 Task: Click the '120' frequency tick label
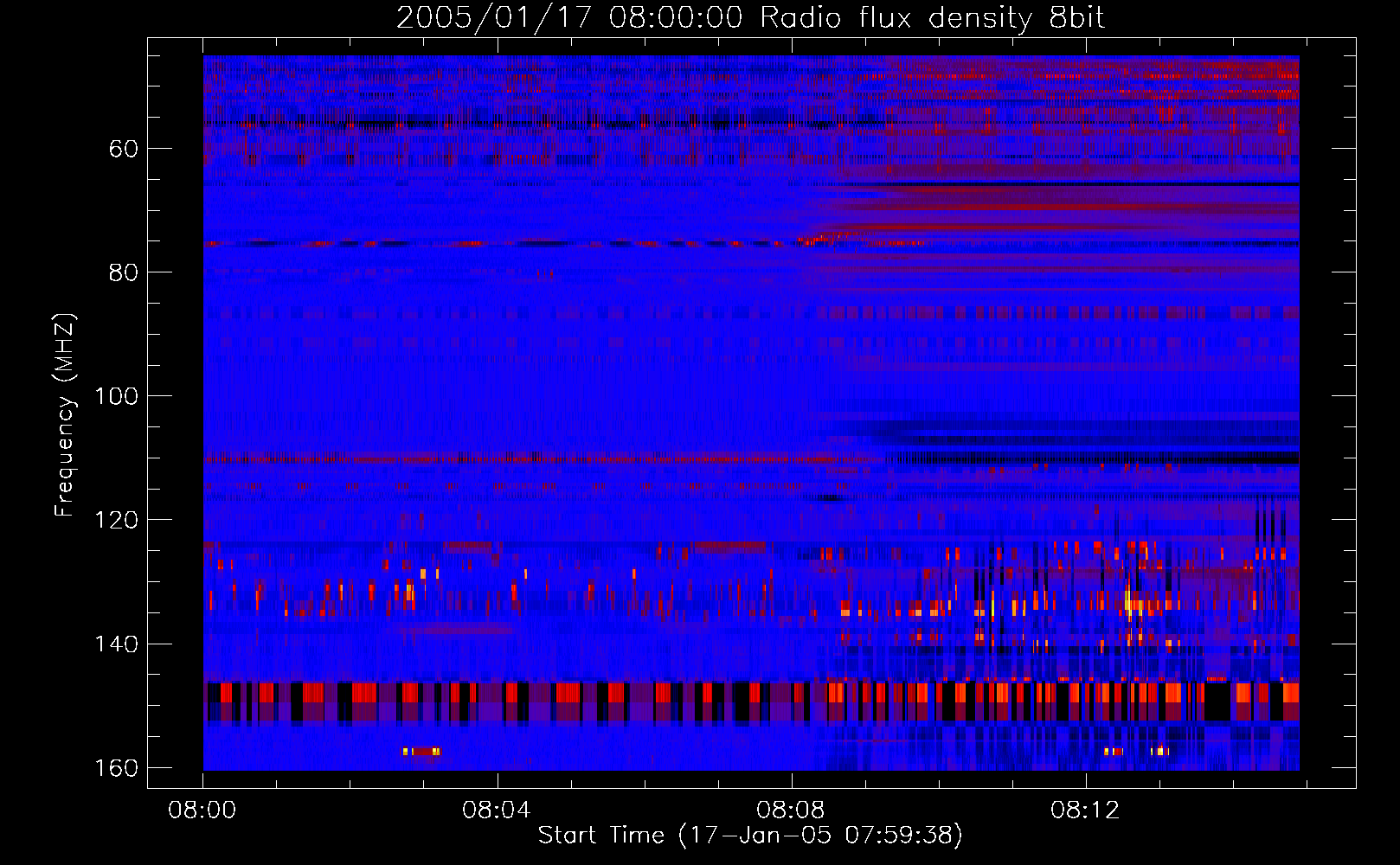[117, 520]
